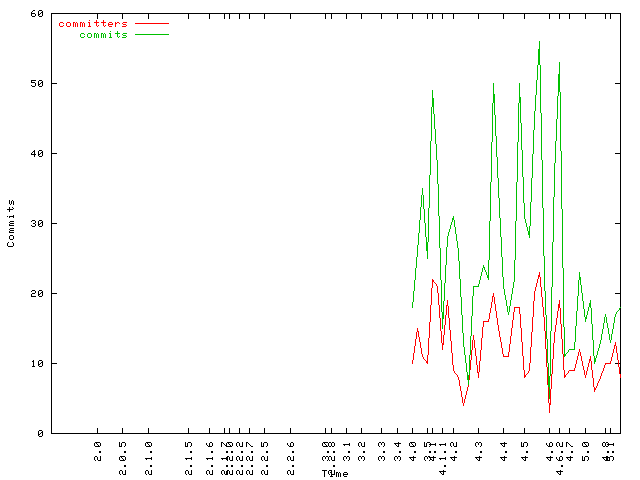Select the 30 y-axis tick label
The height and width of the screenshot is (480, 640).
36,224
